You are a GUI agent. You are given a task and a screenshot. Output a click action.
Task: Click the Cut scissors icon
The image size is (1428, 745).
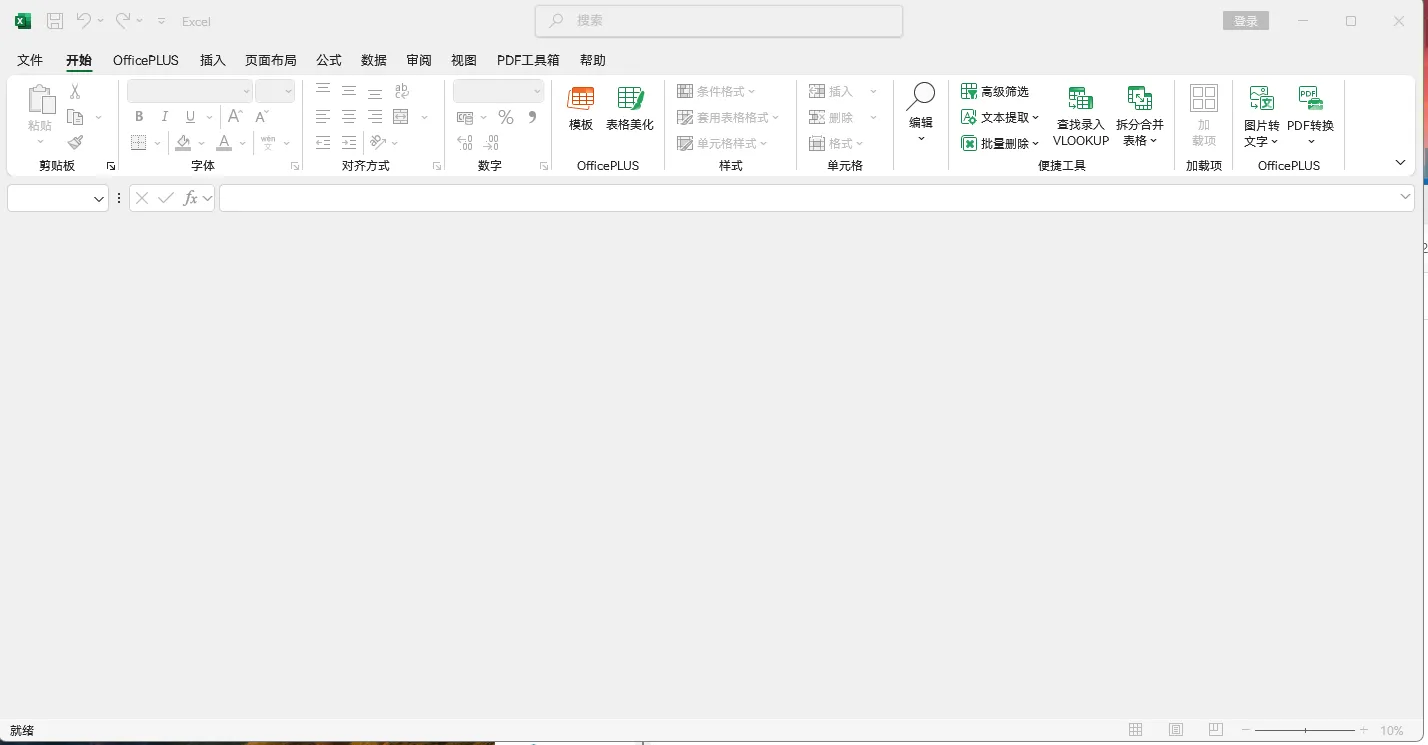tap(75, 92)
